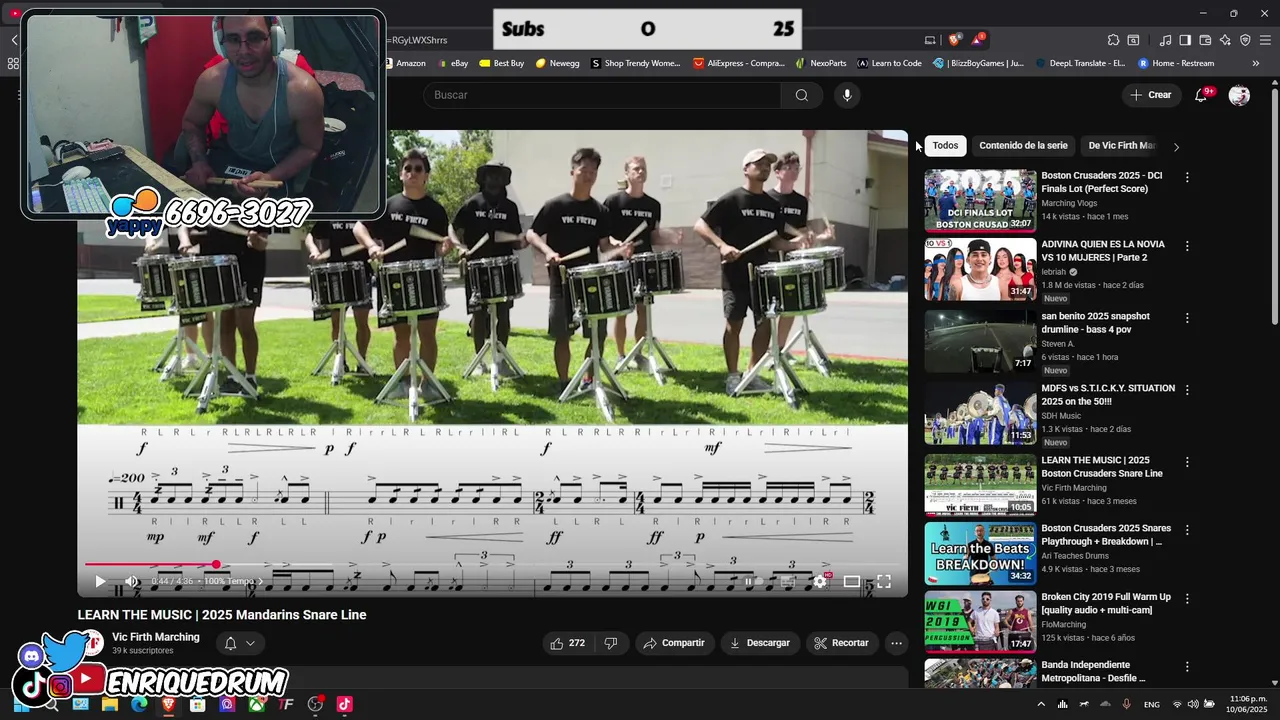Open Brave hamburger main menu
Viewport: 1280px width, 720px height.
[x=1265, y=40]
